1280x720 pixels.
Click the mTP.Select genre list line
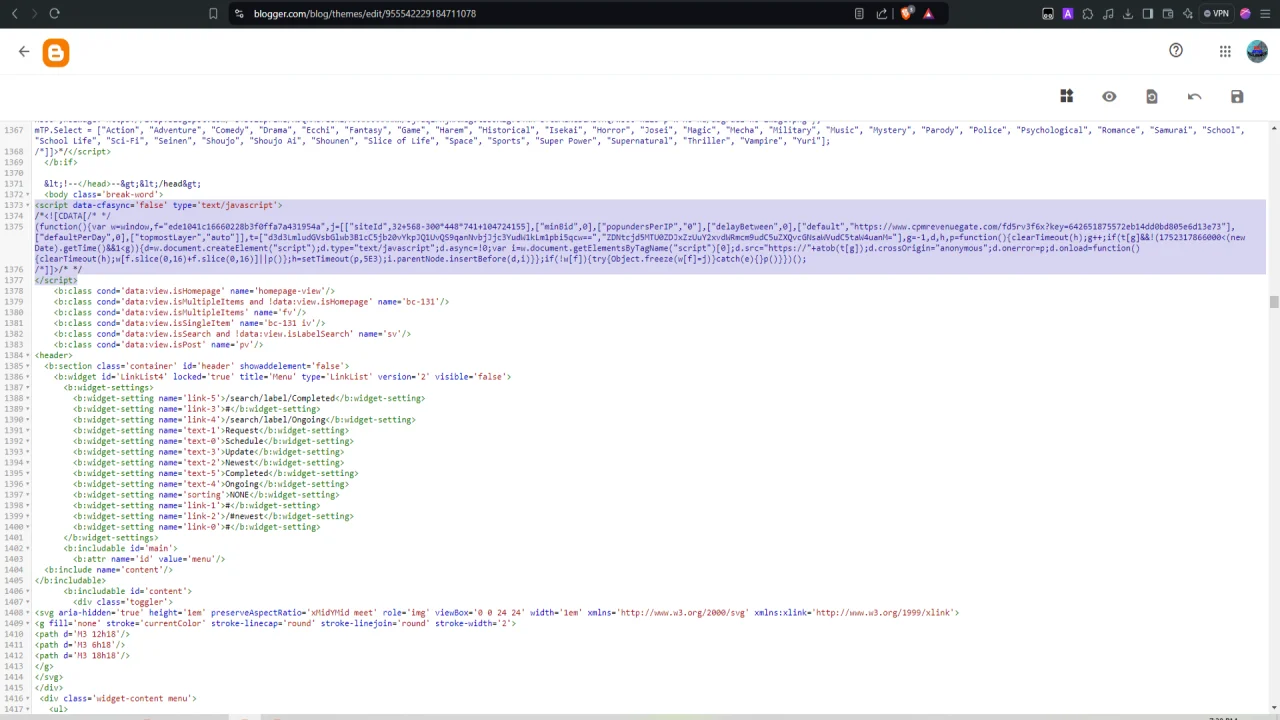(640, 135)
